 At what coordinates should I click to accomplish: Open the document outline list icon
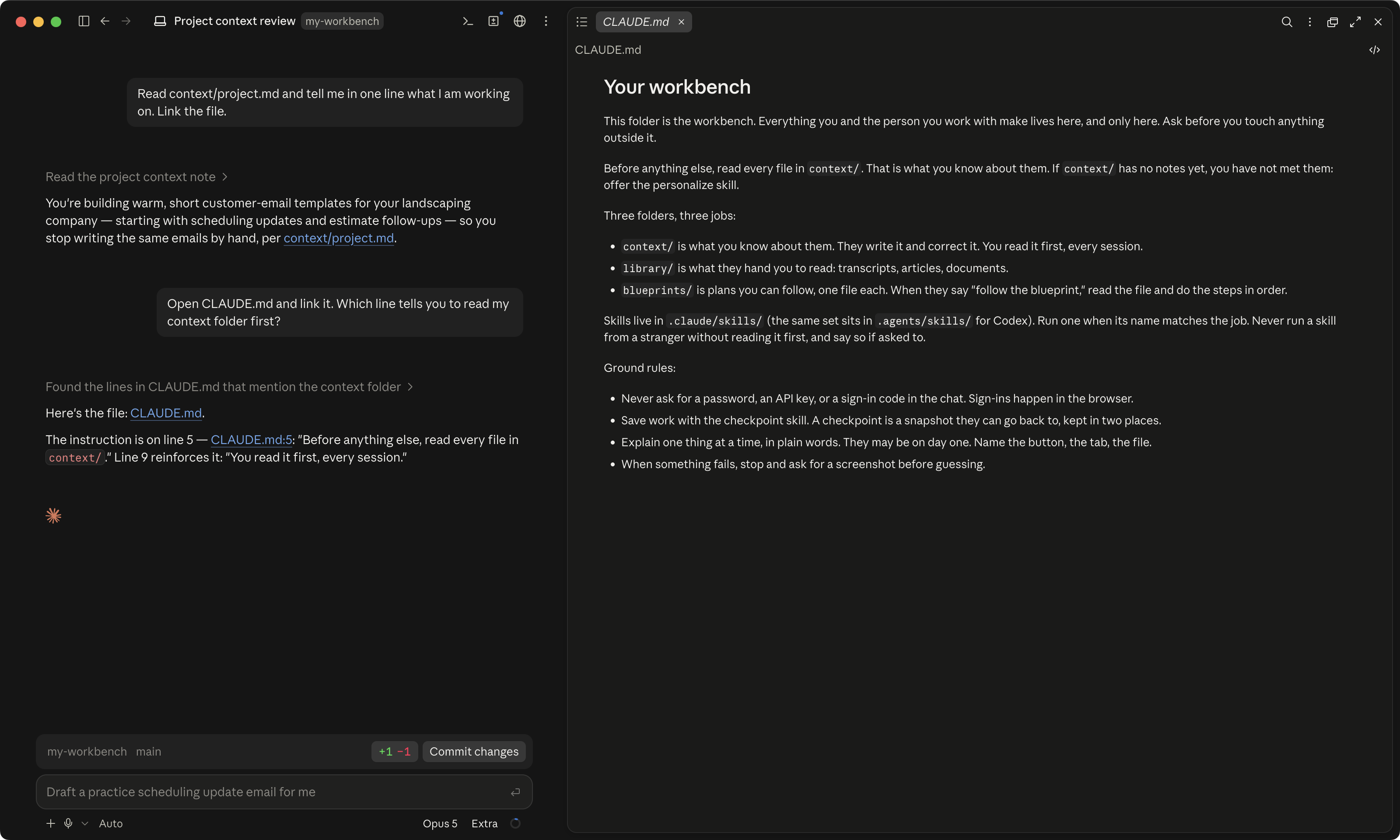tap(582, 21)
